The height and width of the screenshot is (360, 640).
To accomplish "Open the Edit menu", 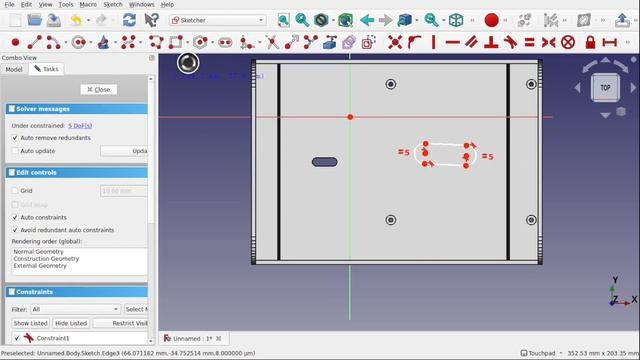I will tap(27, 4).
